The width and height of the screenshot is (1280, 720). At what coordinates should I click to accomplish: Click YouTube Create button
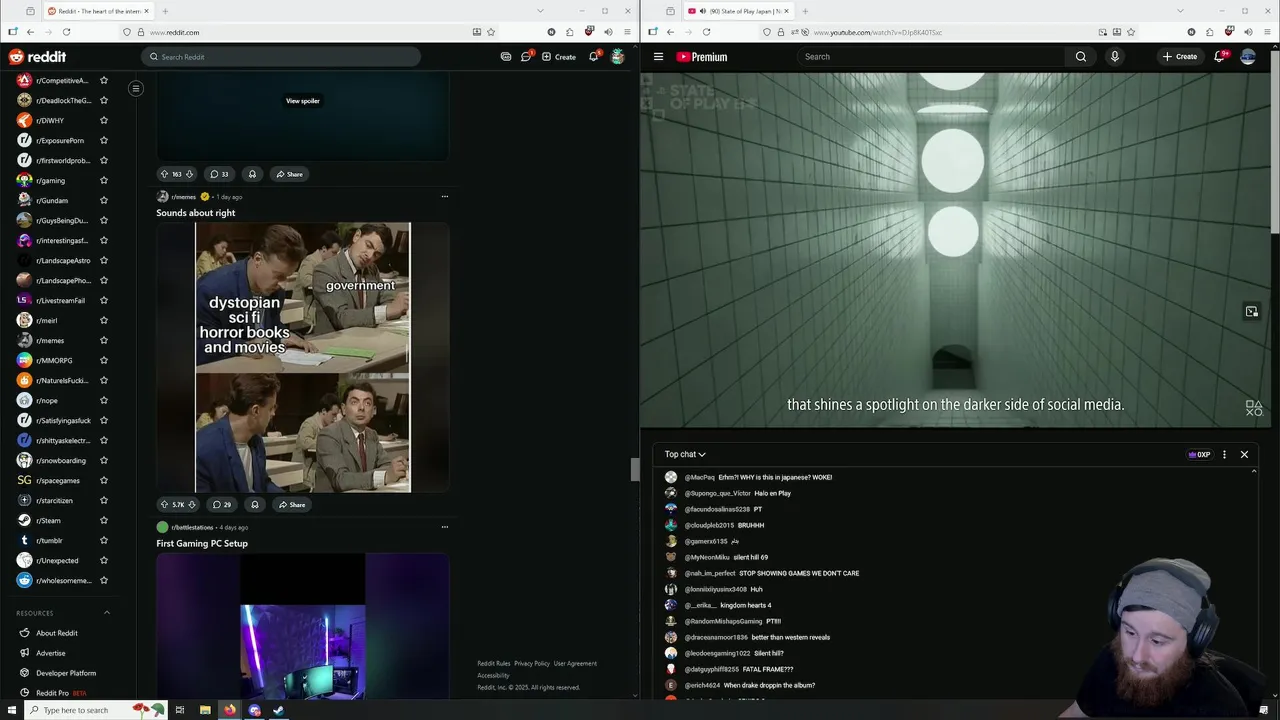(x=1179, y=57)
